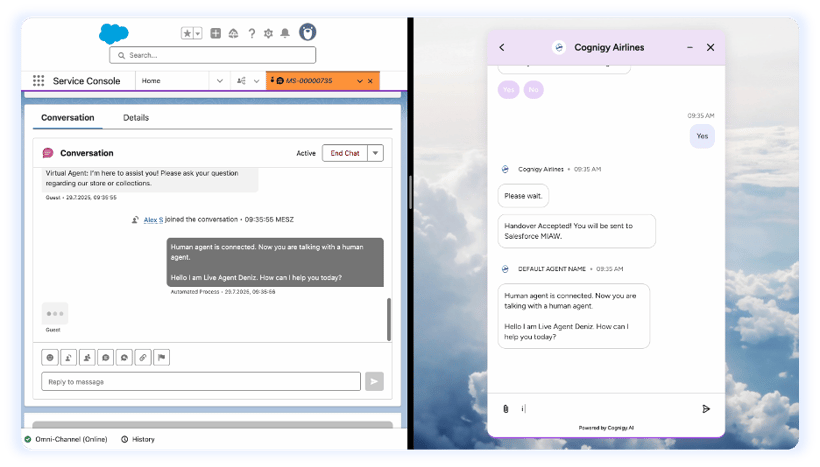Screen dimensions: 820x467
Task: Close the MS-00000735 workspace tab
Action: 370,81
